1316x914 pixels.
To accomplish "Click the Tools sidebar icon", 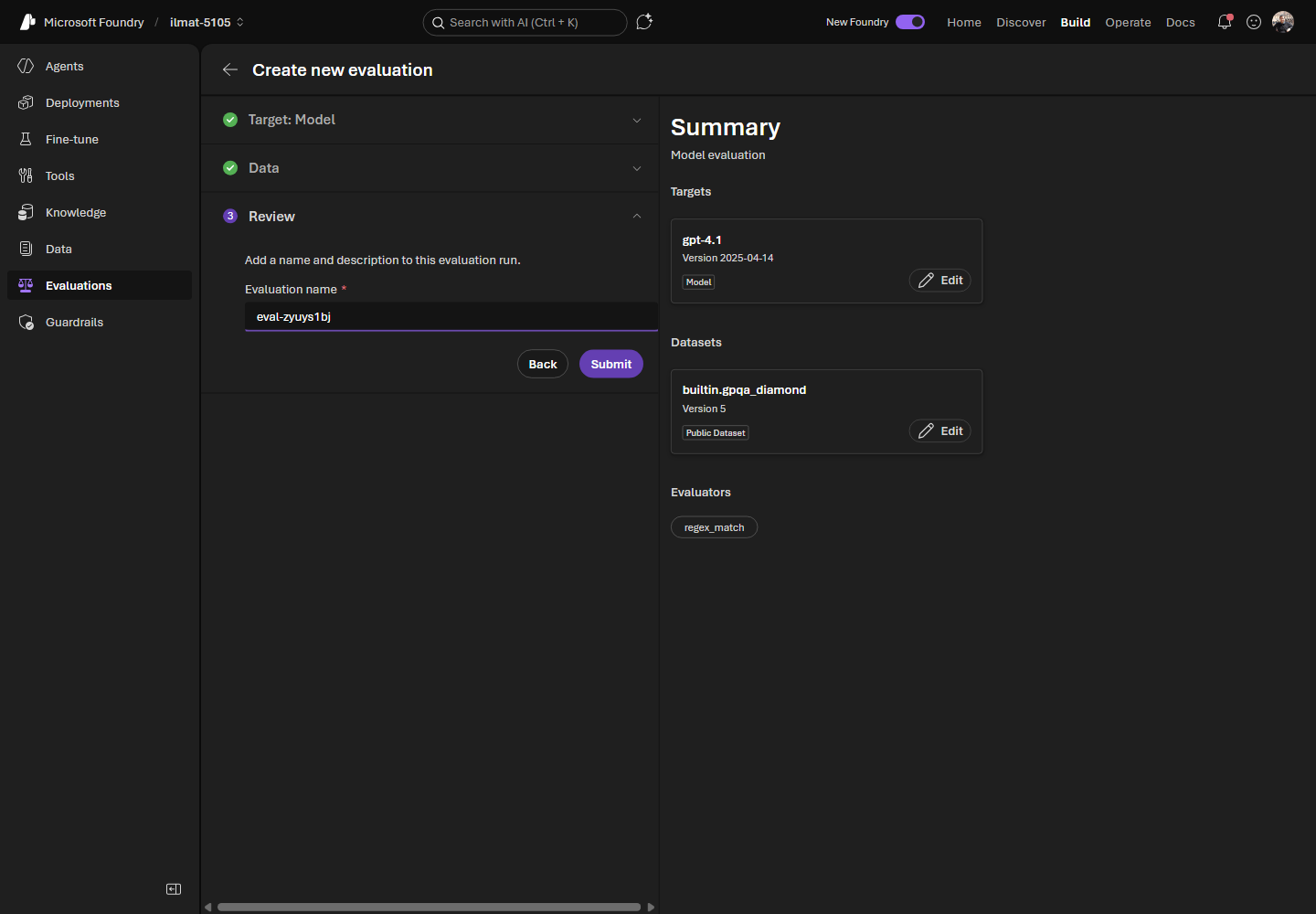I will [26, 175].
